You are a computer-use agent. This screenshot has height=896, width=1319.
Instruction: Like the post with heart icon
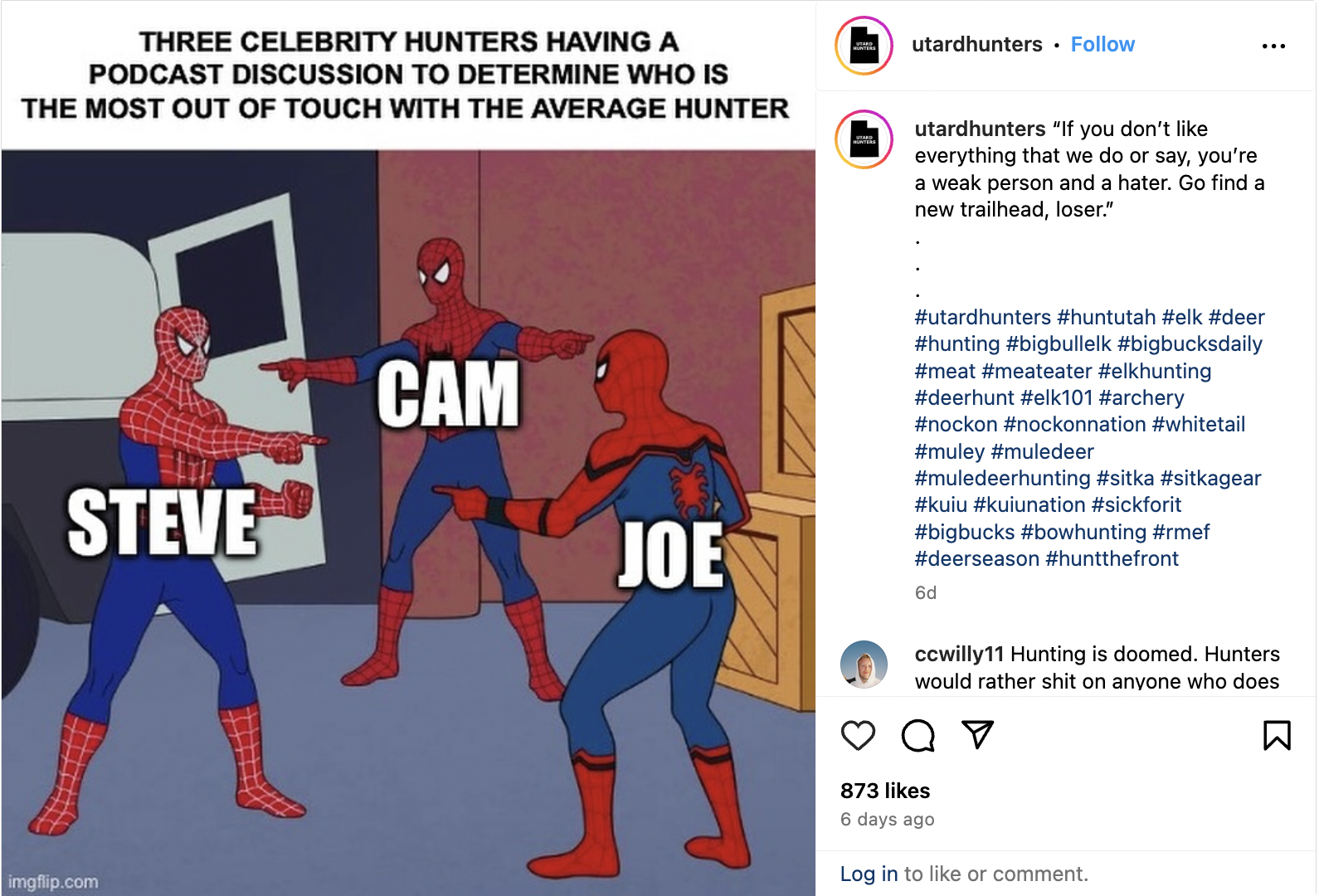(x=858, y=735)
